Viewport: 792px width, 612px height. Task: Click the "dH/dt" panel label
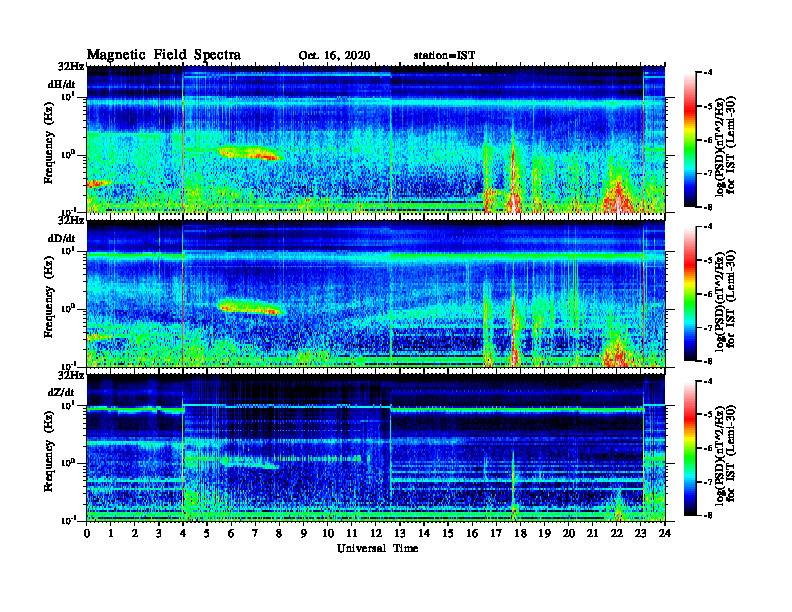click(61, 84)
